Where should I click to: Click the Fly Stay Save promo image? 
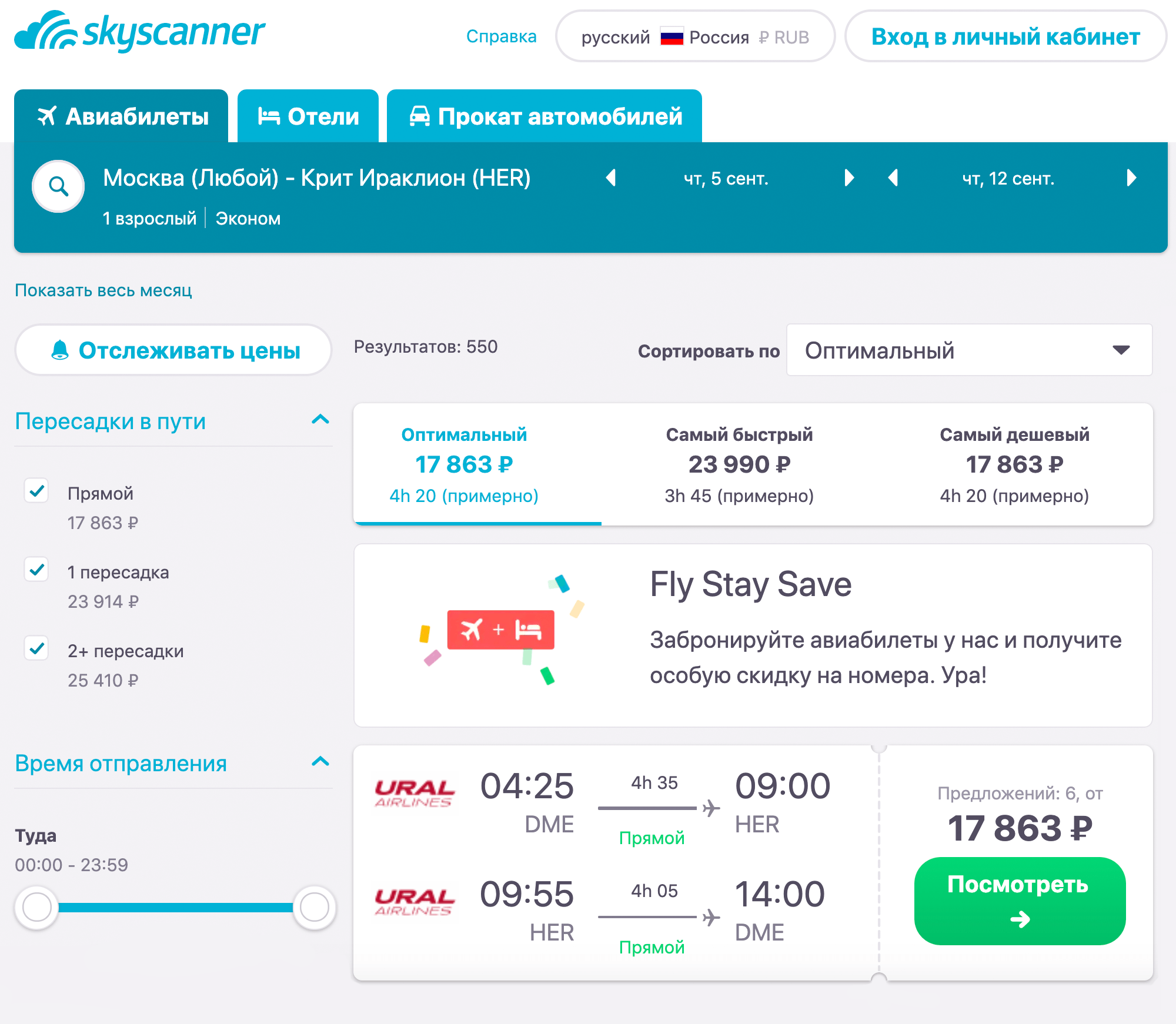pyautogui.click(x=502, y=630)
